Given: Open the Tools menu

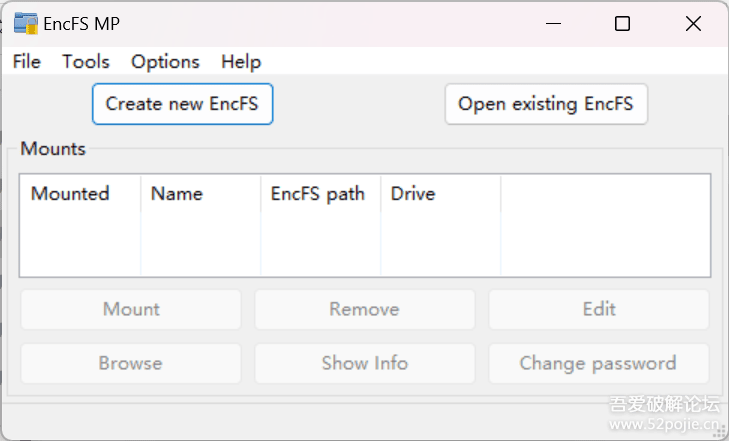Looking at the screenshot, I should 86,62.
